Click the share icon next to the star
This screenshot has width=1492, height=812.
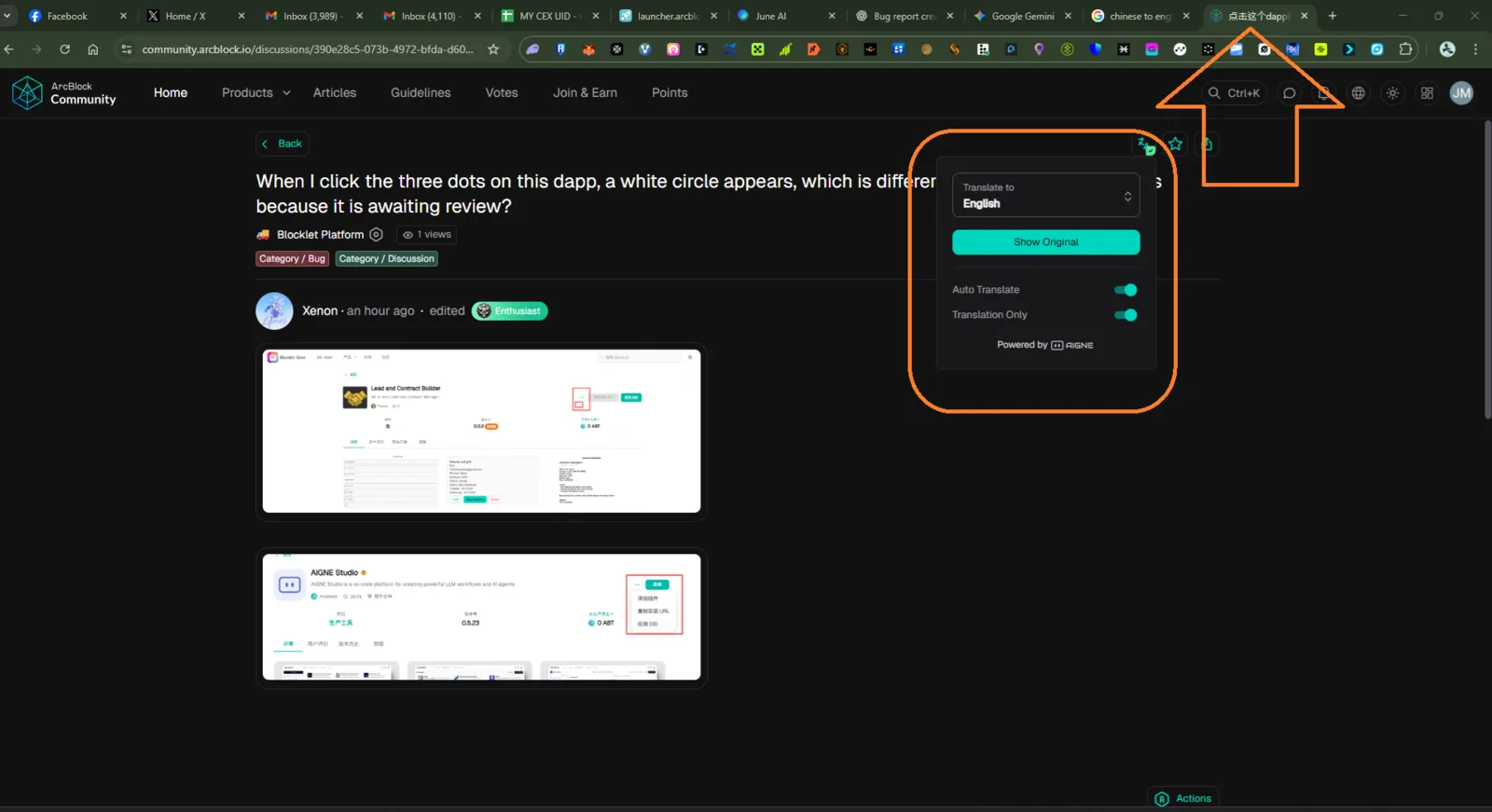pos(1208,145)
